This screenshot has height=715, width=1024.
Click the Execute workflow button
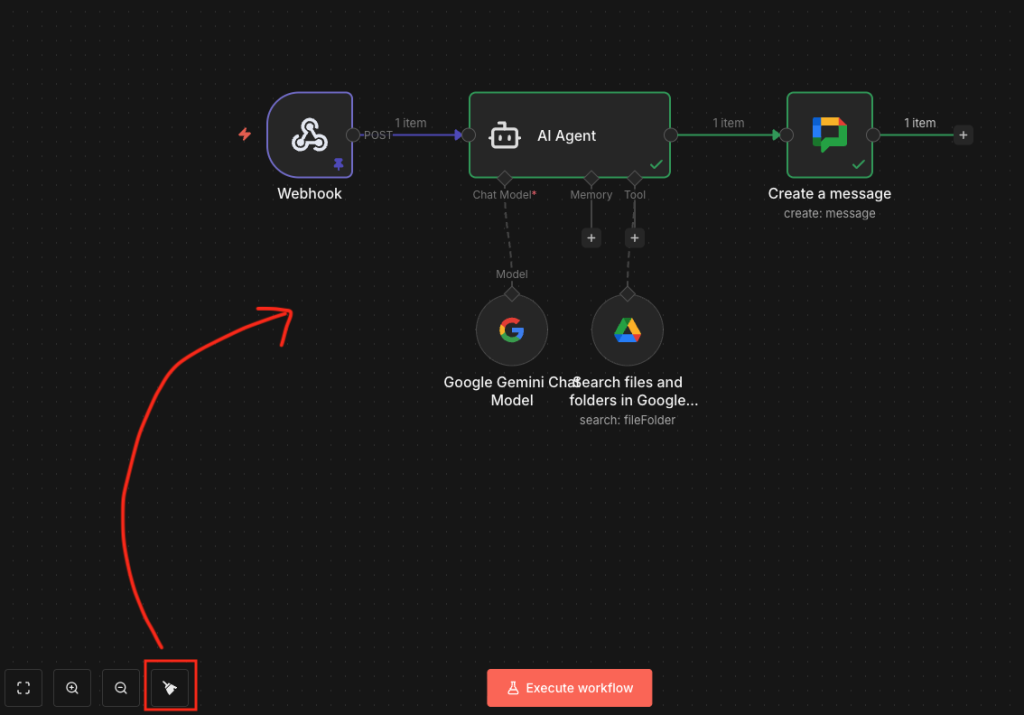[569, 688]
